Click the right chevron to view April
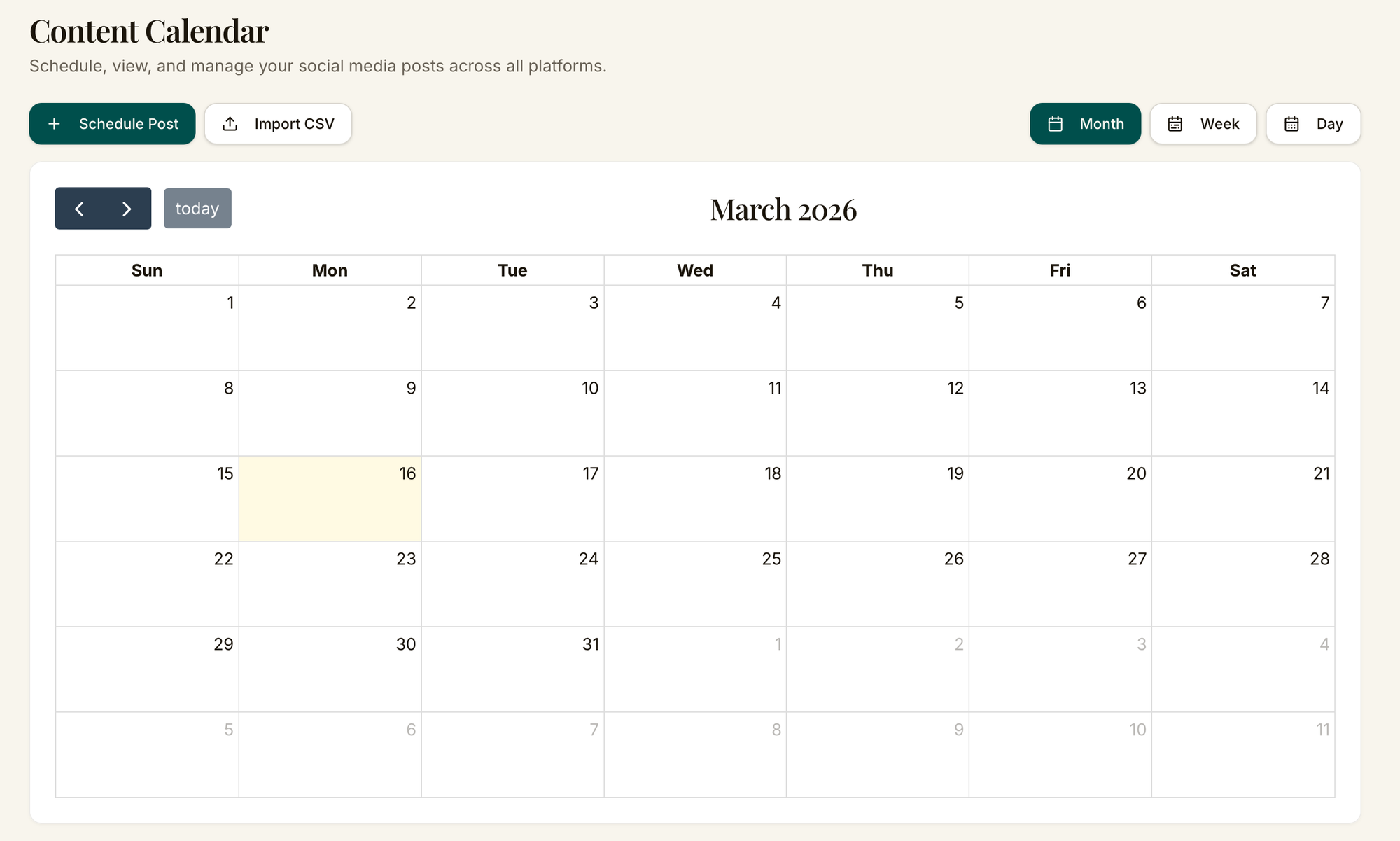This screenshot has height=841, width=1400. 126,208
